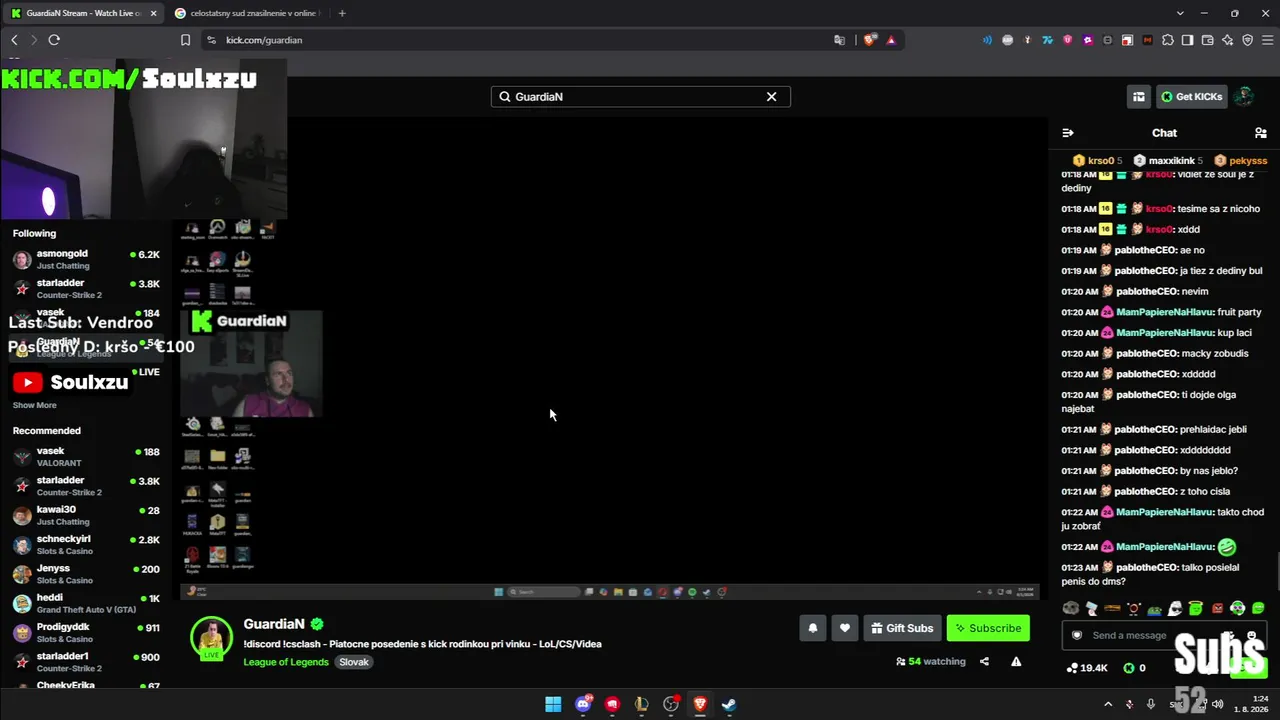Open vasek VALORANT recommended channel
The image size is (1280, 720).
[x=86, y=457]
